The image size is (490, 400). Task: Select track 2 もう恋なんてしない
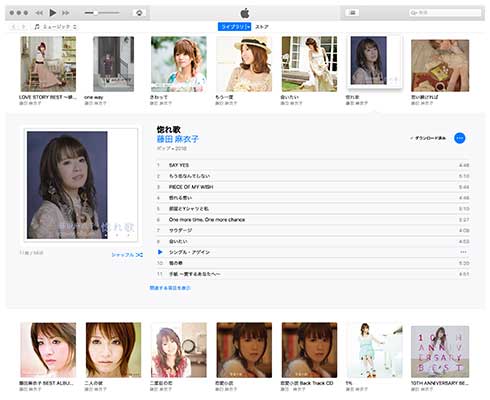point(313,176)
